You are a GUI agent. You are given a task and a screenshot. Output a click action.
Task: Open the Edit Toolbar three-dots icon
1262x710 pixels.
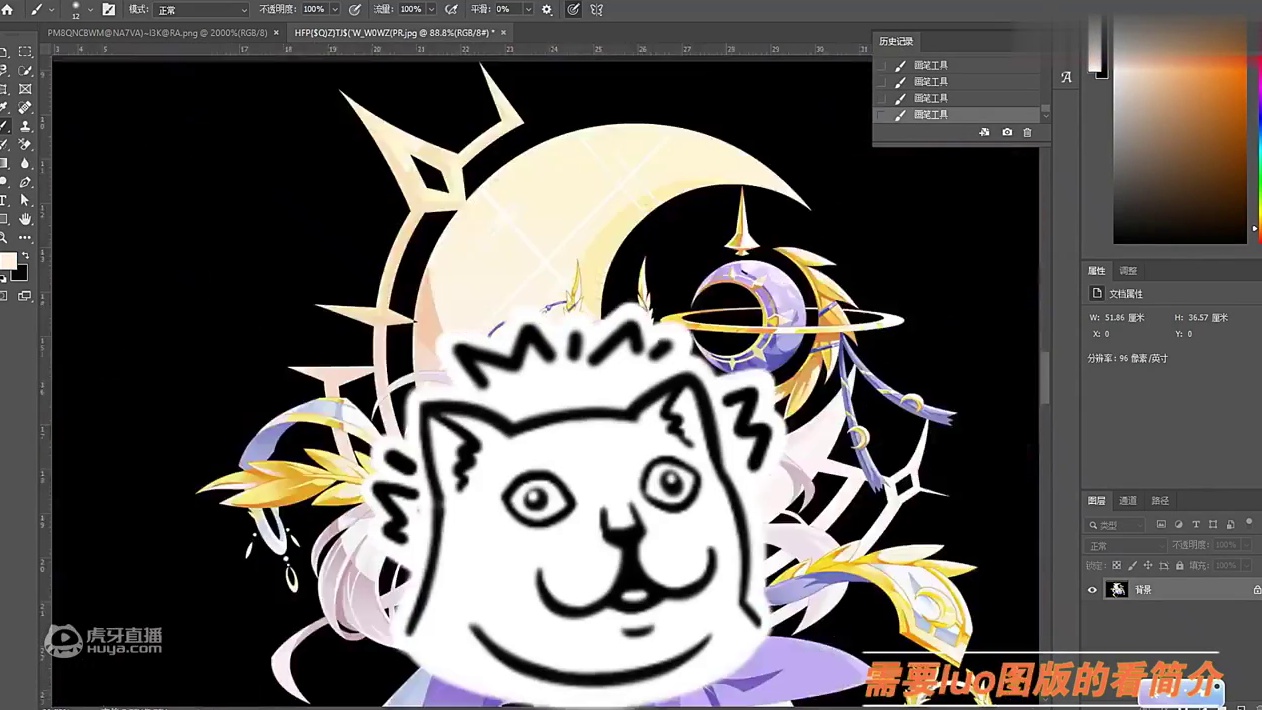(25, 238)
